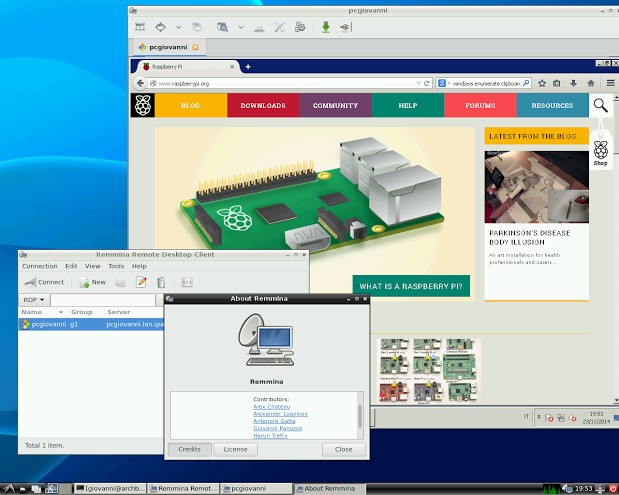The image size is (619, 495).
Task: Click the License button
Action: 235,449
